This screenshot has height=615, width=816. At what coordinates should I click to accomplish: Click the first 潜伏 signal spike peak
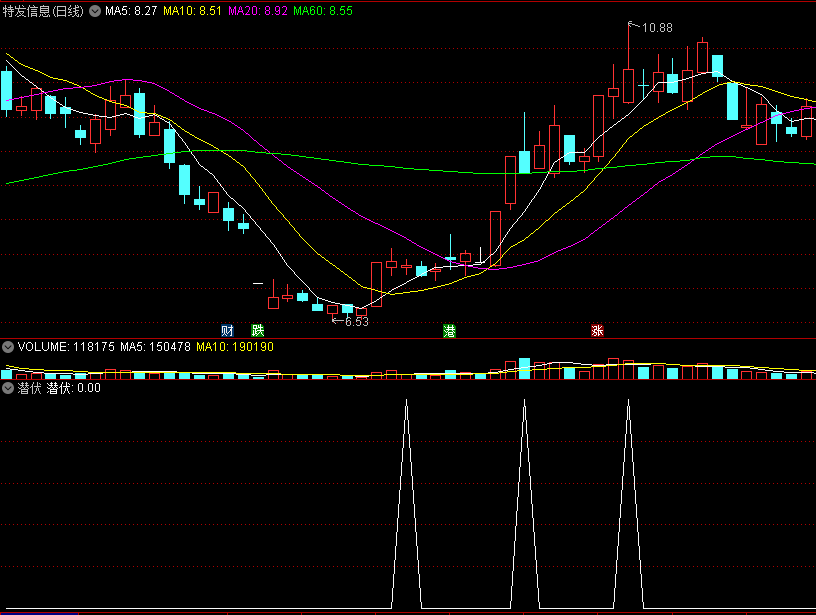406,401
